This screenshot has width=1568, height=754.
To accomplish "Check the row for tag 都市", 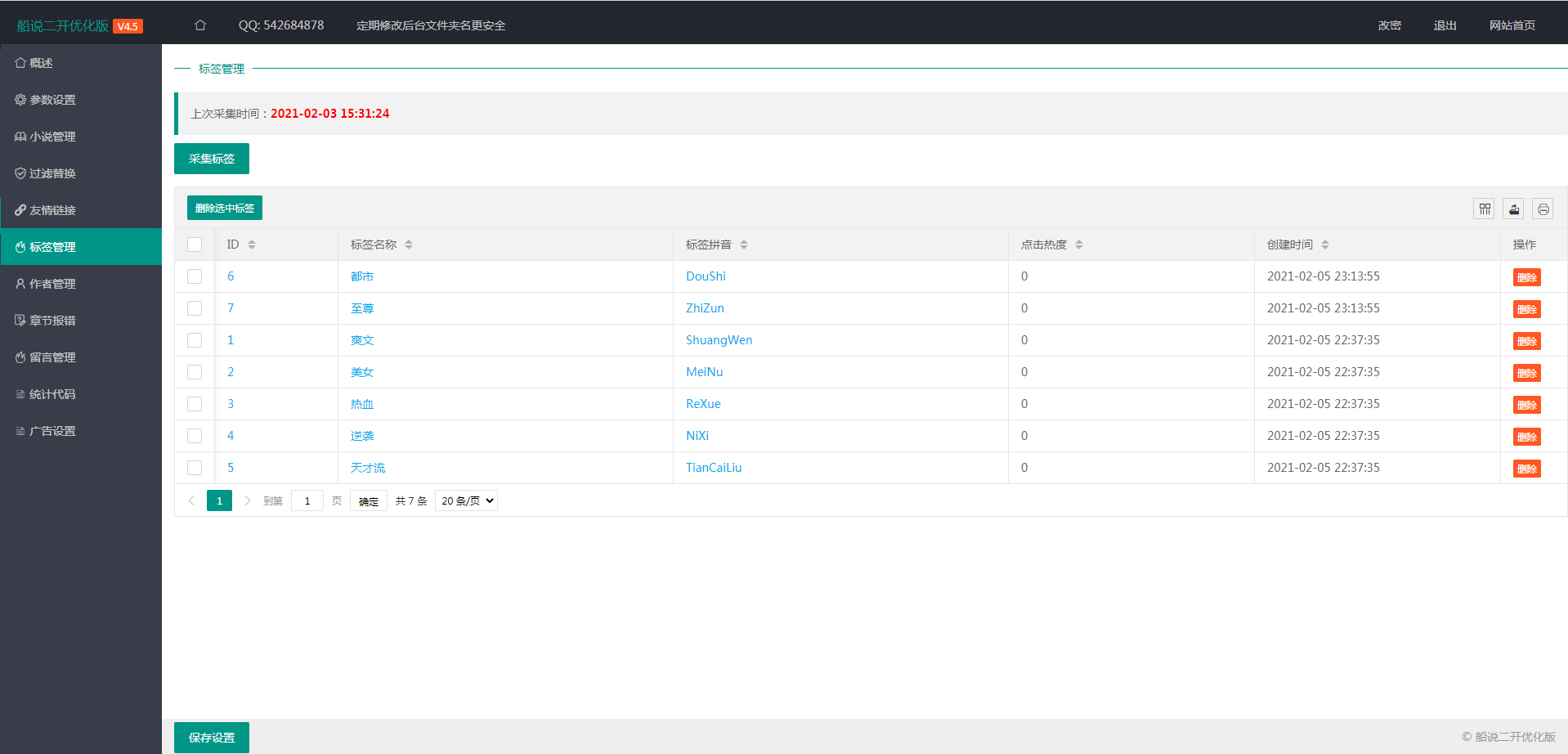I will pos(195,276).
